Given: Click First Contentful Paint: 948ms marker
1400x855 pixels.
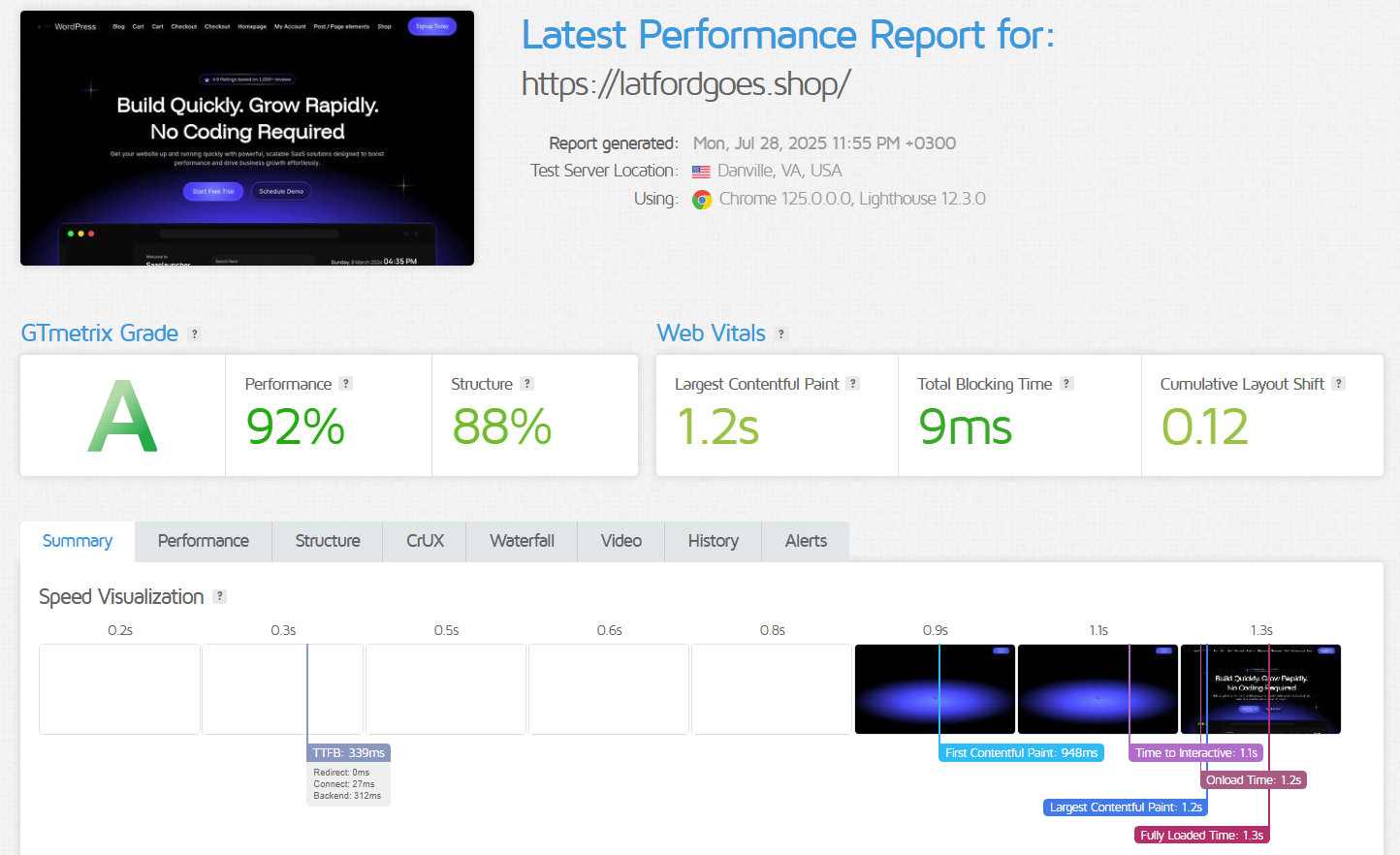Looking at the screenshot, I should tap(1021, 753).
